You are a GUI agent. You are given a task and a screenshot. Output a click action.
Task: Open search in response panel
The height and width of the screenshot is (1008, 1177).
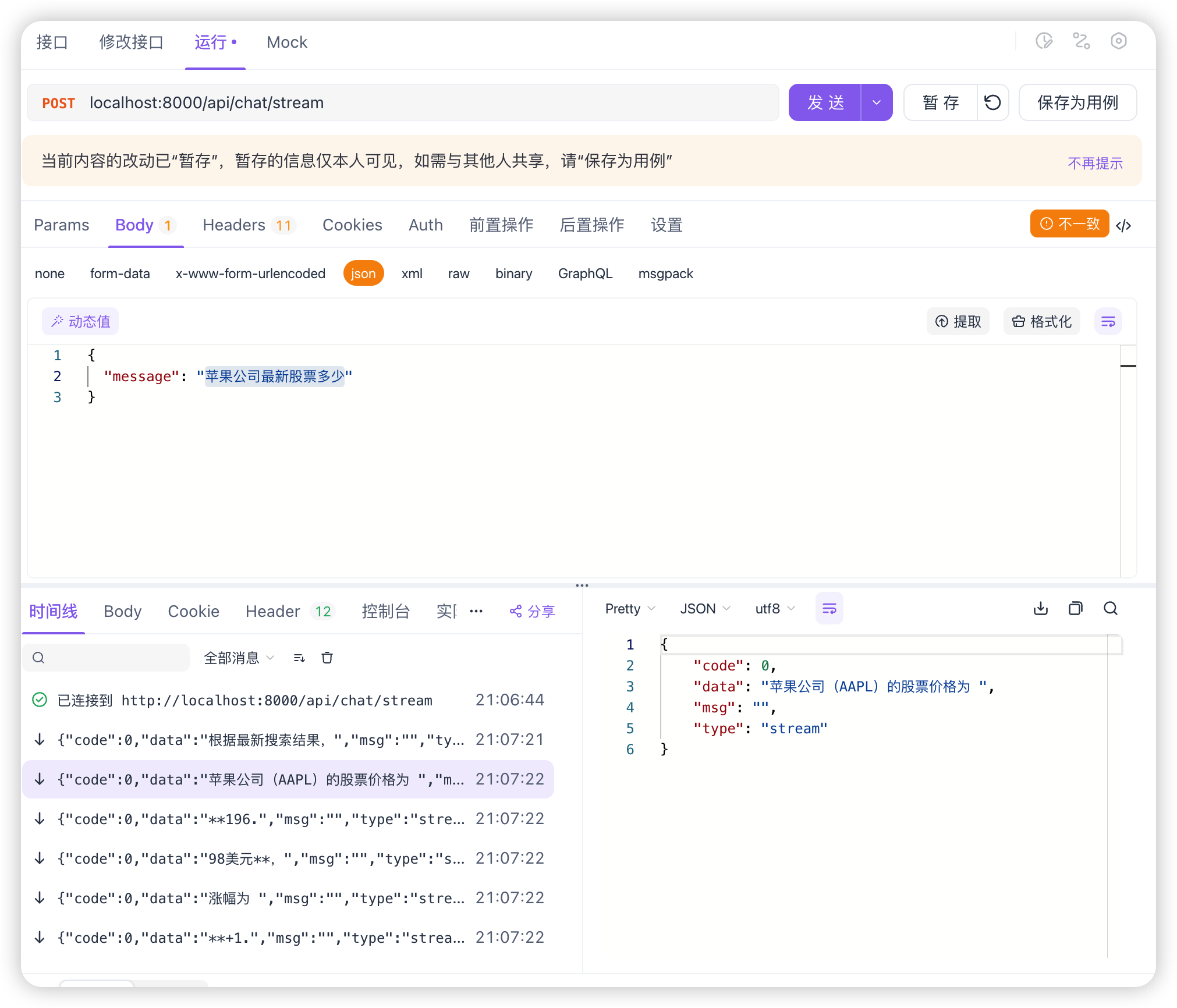[x=1110, y=609]
